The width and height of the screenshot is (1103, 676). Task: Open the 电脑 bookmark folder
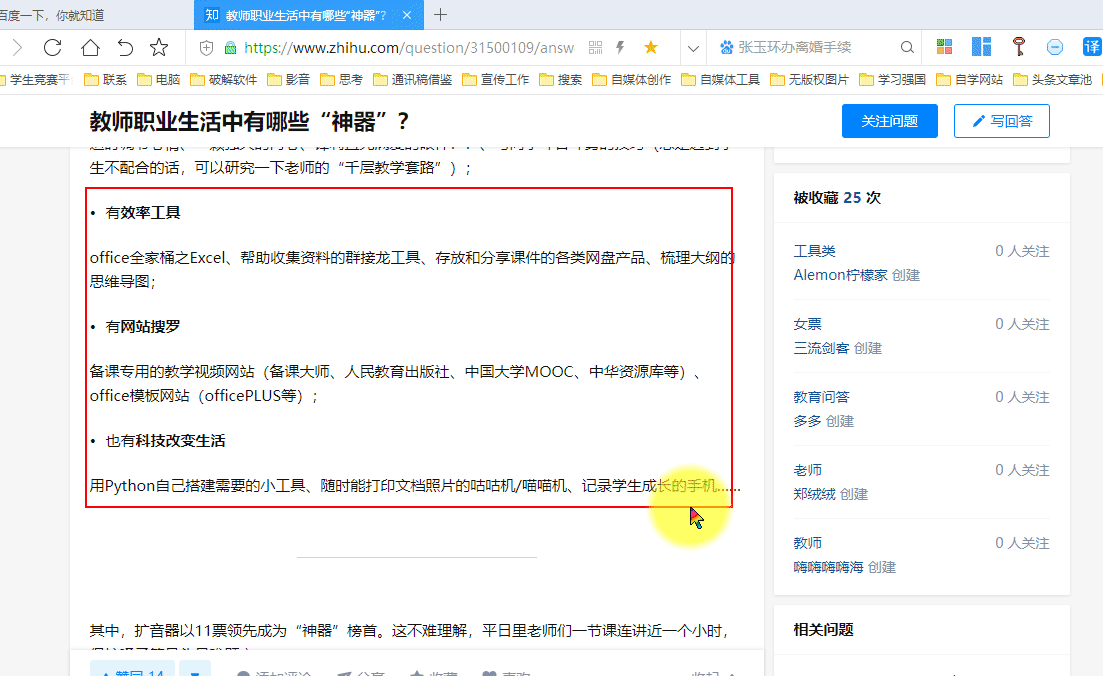click(x=158, y=79)
